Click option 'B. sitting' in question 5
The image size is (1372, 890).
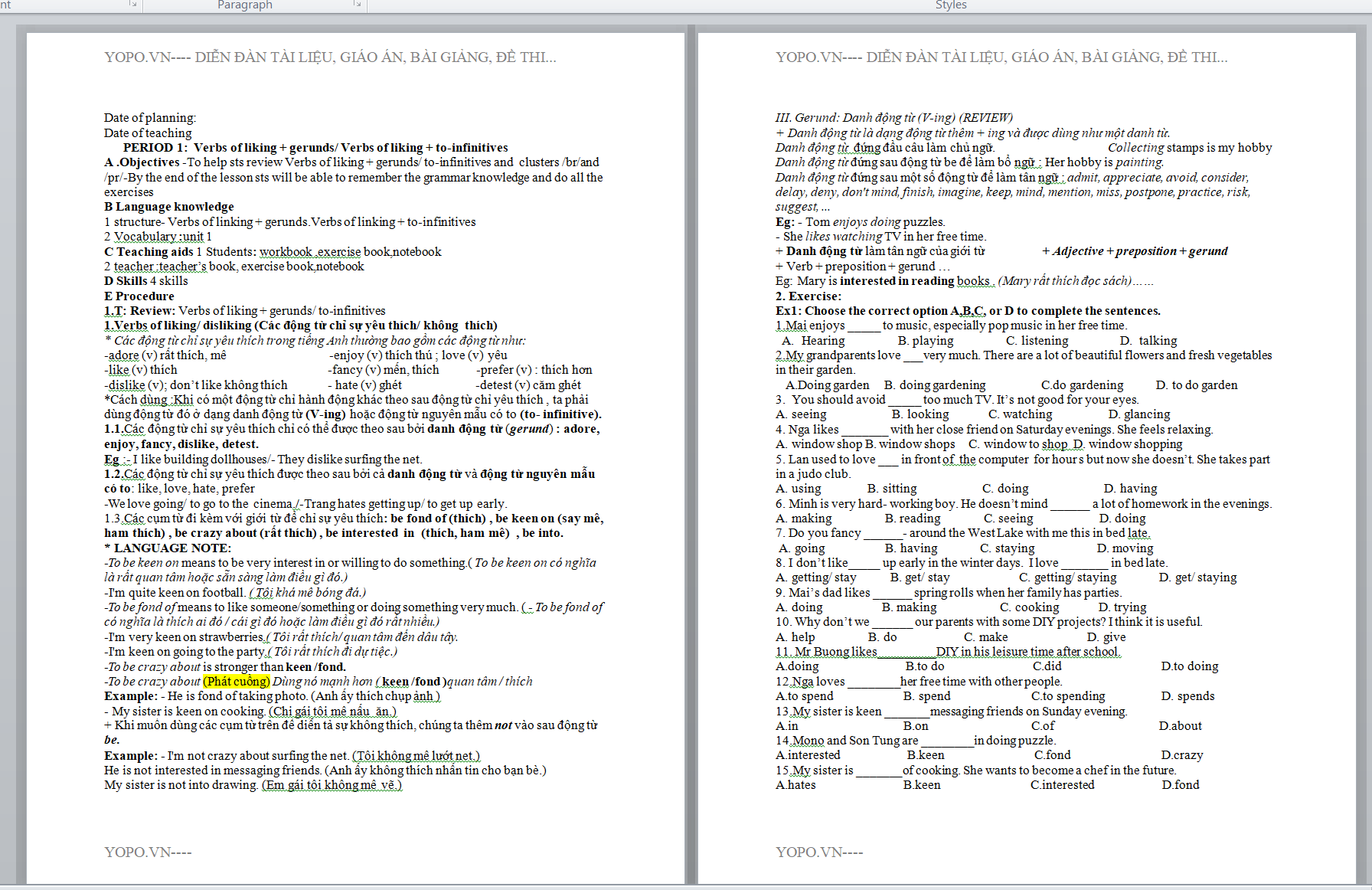pyautogui.click(x=892, y=489)
